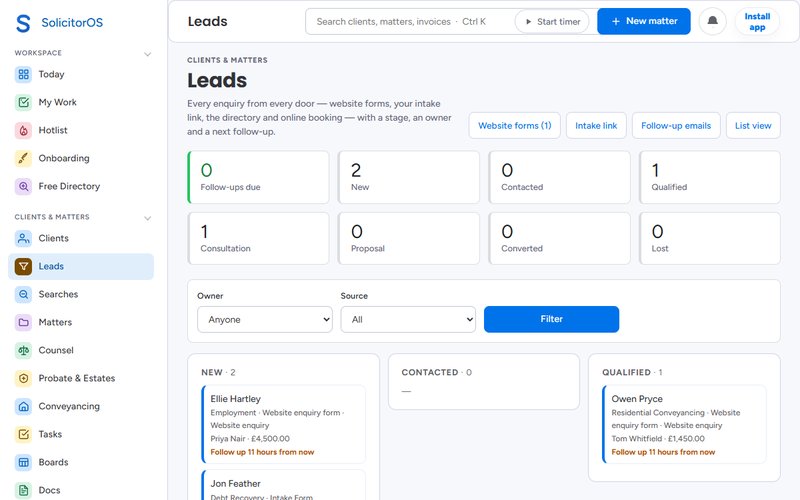Open Boards from sidebar
800x500 pixels.
click(x=81, y=463)
